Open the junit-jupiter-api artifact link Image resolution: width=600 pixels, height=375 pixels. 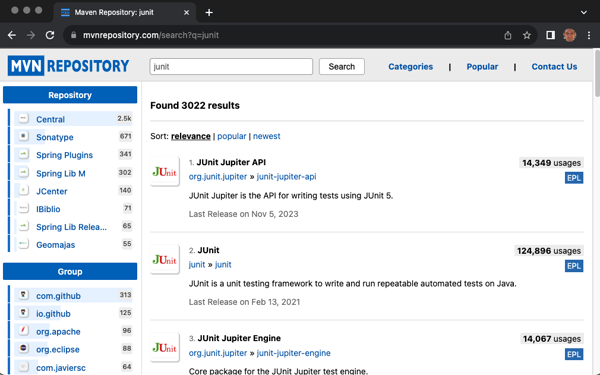coord(286,177)
